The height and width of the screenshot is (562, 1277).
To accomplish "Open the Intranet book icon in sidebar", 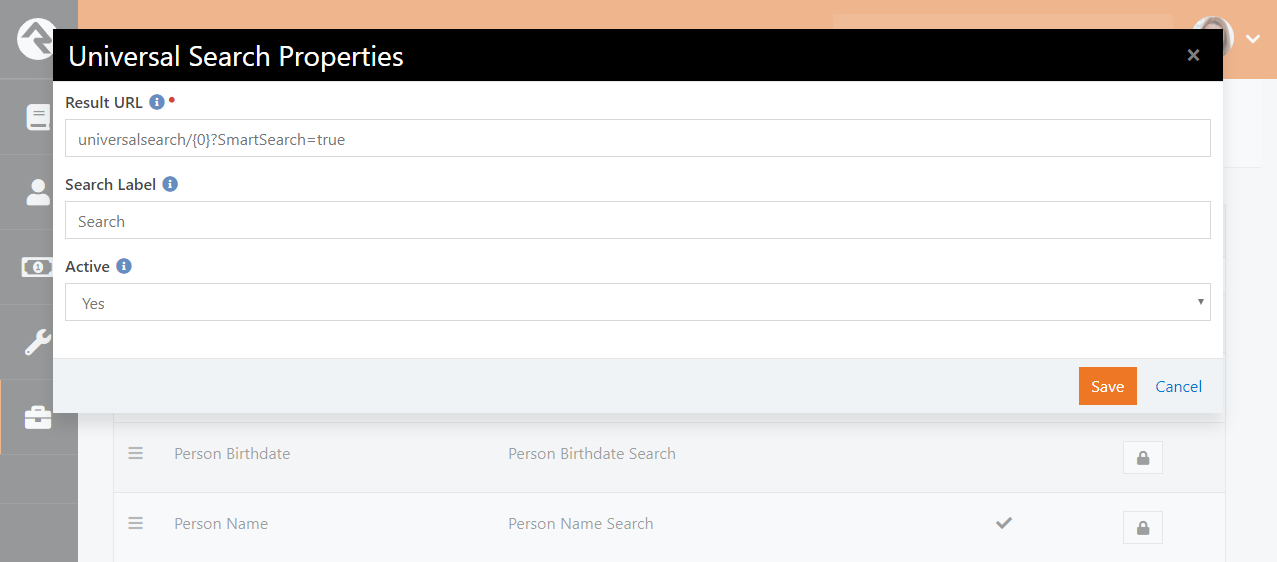I will pos(38,117).
